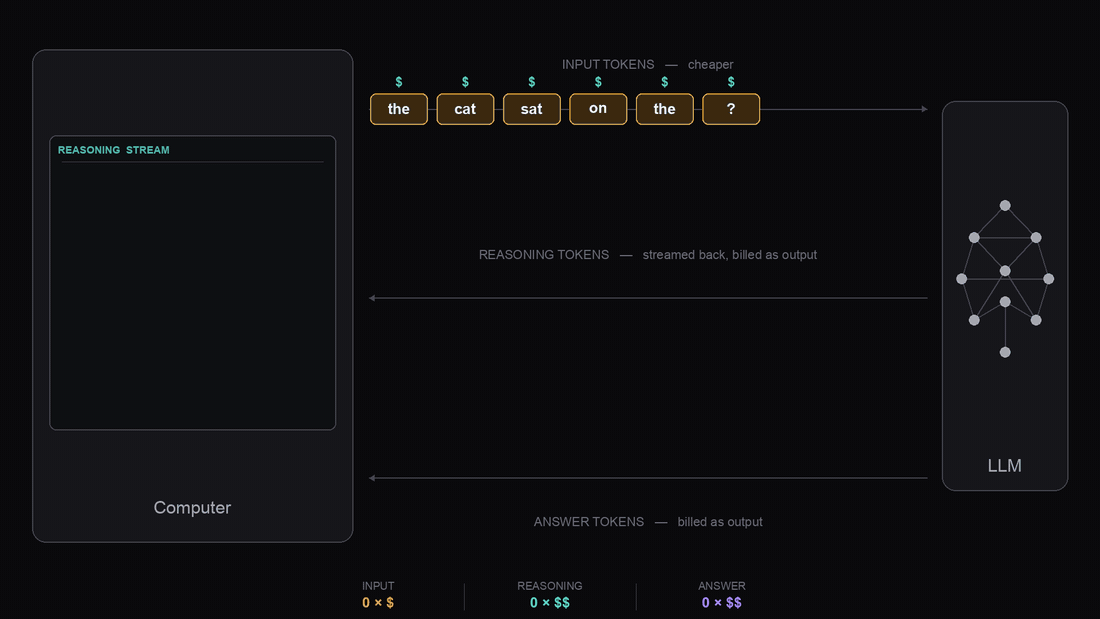This screenshot has width=1100, height=619.
Task: Click the 'on' input token
Action: pyautogui.click(x=598, y=109)
